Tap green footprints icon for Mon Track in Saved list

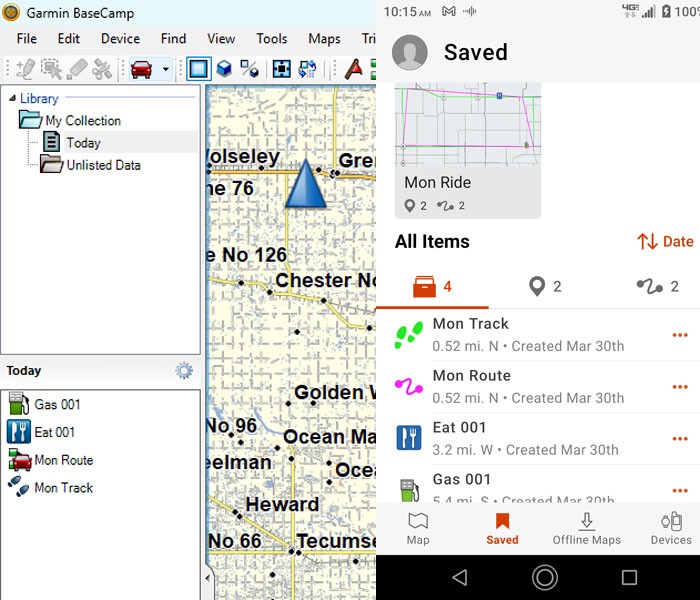coord(408,335)
